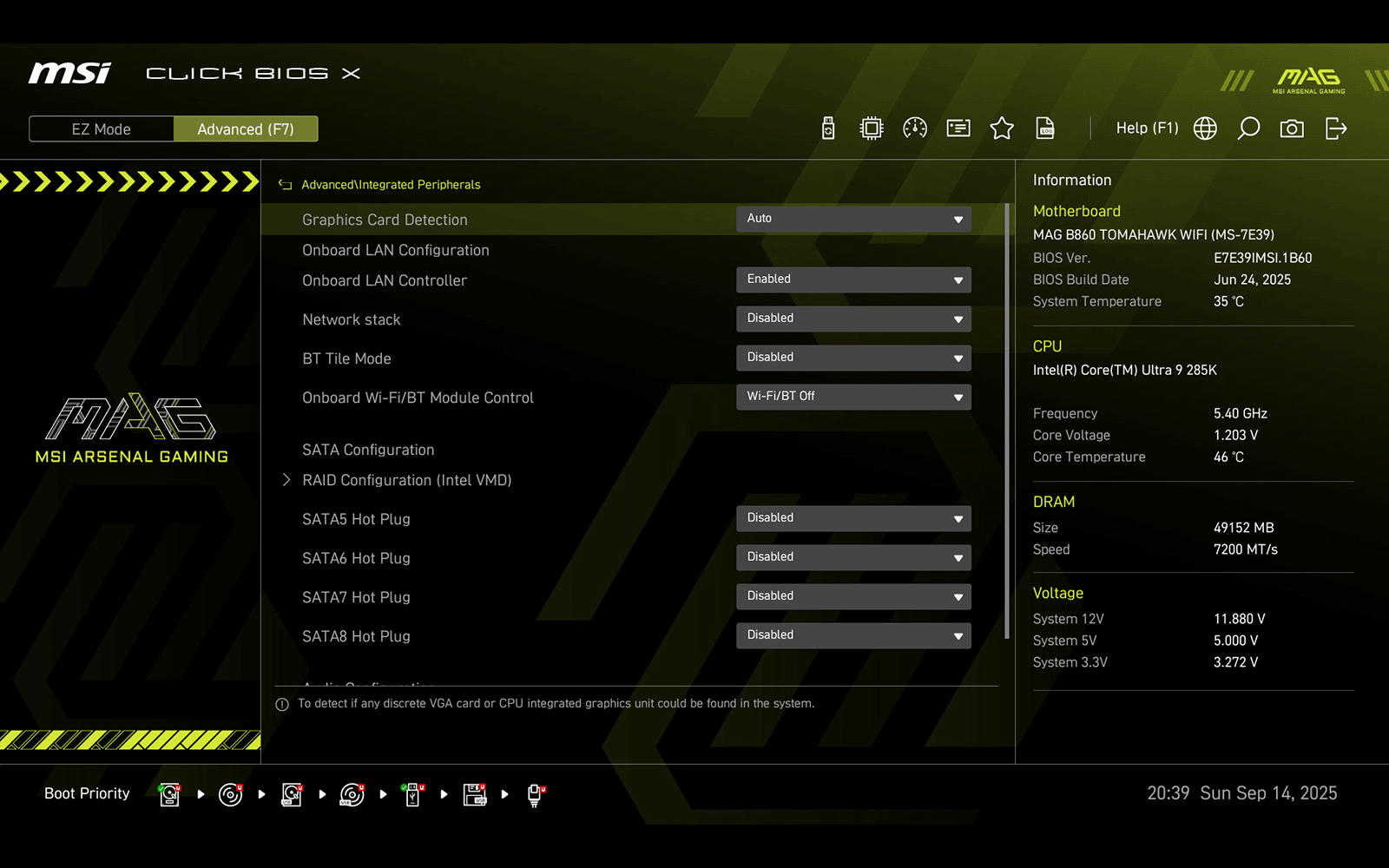Change language with the globe icon
Image resolution: width=1389 pixels, height=868 pixels.
click(1205, 128)
